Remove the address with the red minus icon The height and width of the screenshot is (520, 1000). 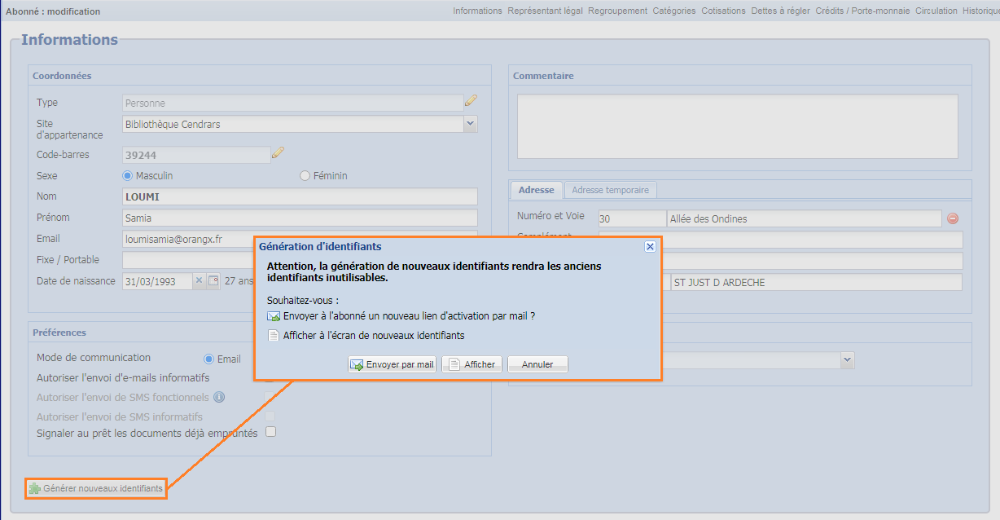click(952, 219)
